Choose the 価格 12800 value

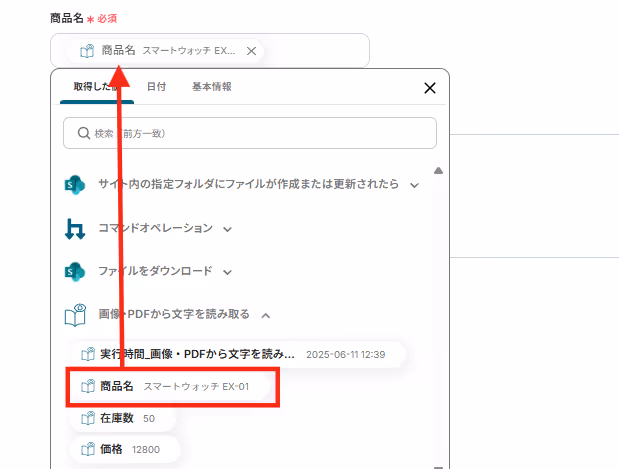tap(125, 449)
